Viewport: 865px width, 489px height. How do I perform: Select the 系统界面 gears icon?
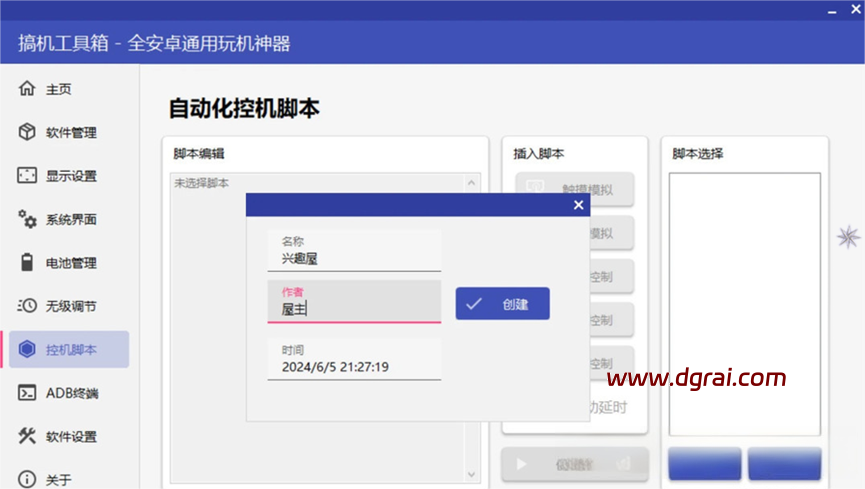pyautogui.click(x=27, y=219)
